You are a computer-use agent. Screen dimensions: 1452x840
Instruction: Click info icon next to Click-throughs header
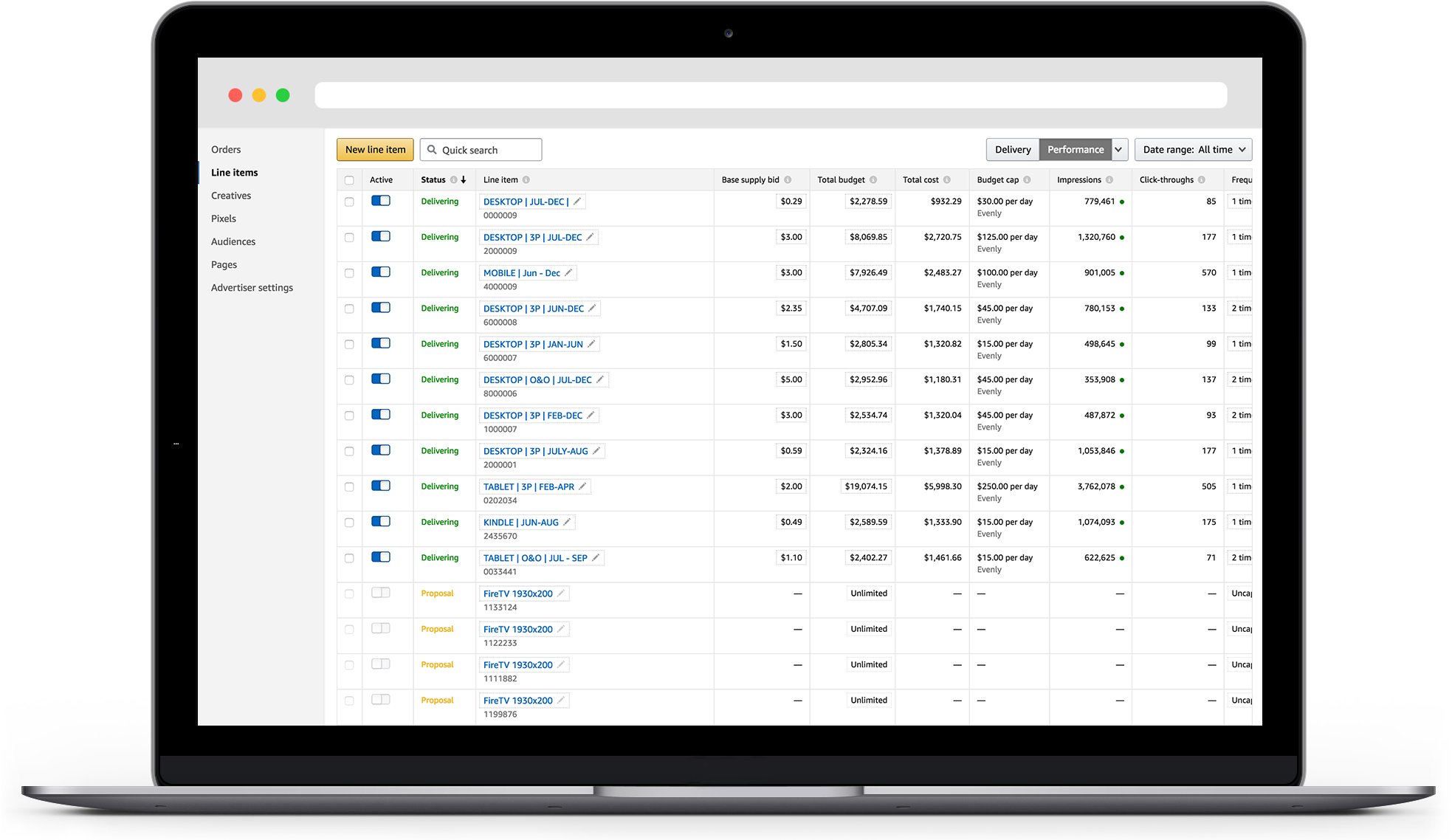click(x=1202, y=180)
